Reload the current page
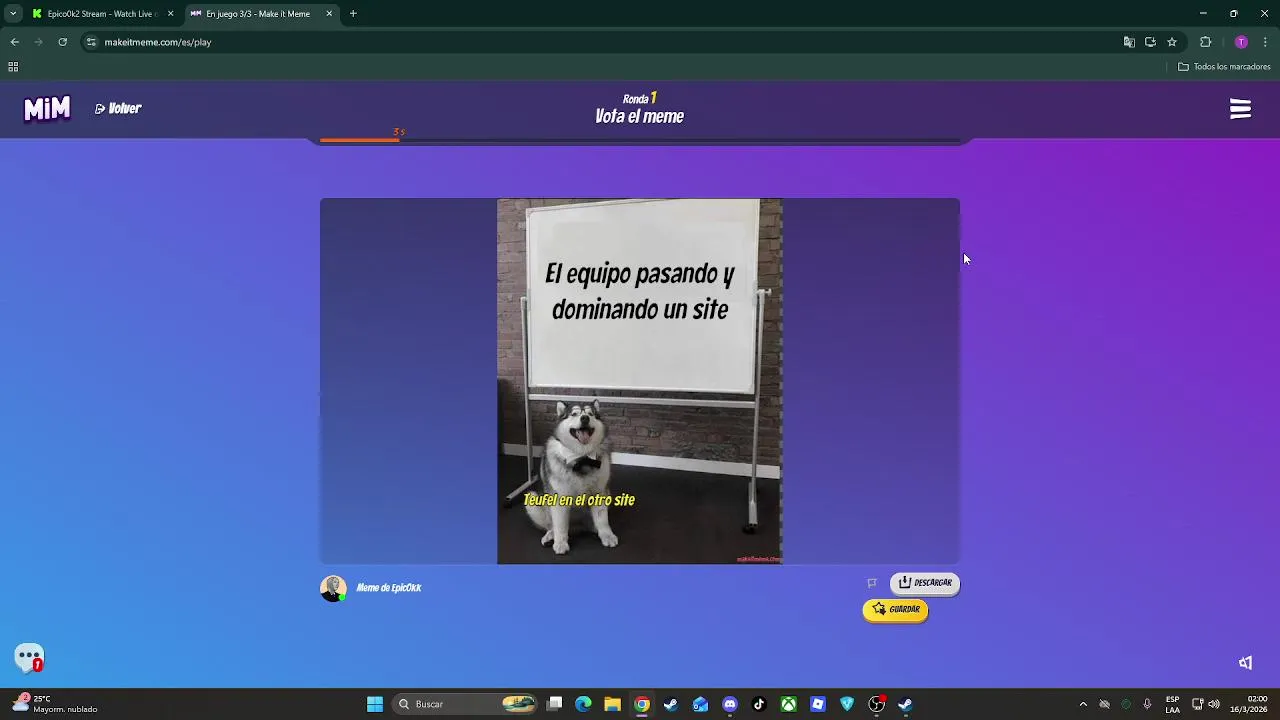The width and height of the screenshot is (1280, 720). 62,42
